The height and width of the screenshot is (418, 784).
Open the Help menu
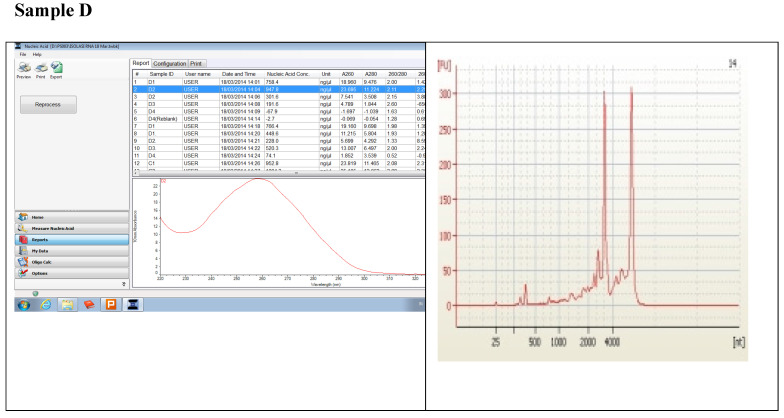coord(37,54)
